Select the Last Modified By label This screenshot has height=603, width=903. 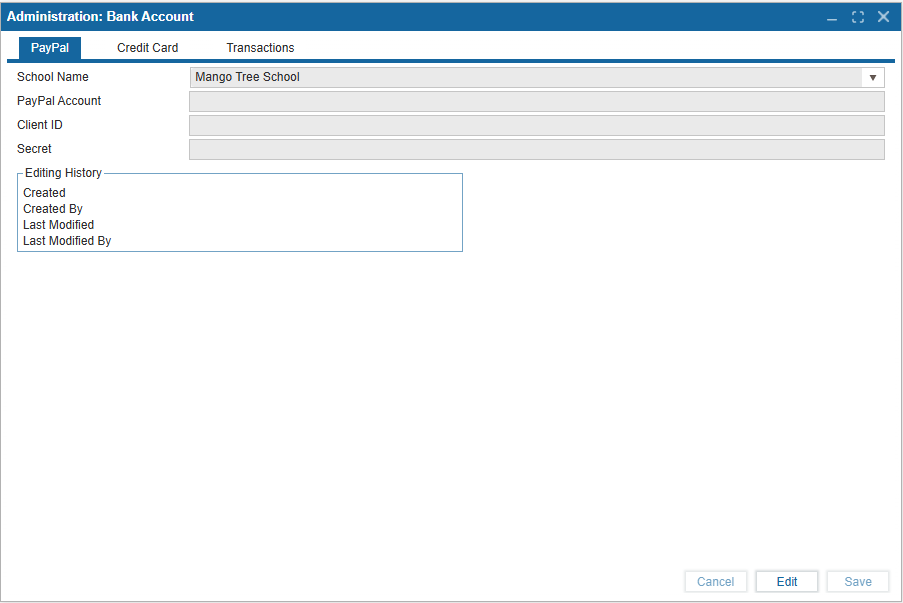pyautogui.click(x=67, y=241)
